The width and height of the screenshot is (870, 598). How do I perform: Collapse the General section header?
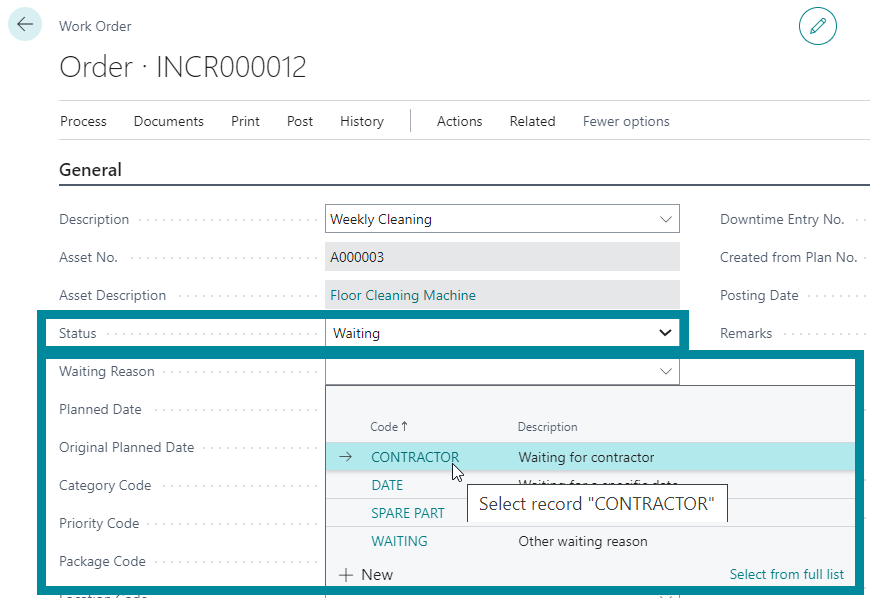click(90, 170)
